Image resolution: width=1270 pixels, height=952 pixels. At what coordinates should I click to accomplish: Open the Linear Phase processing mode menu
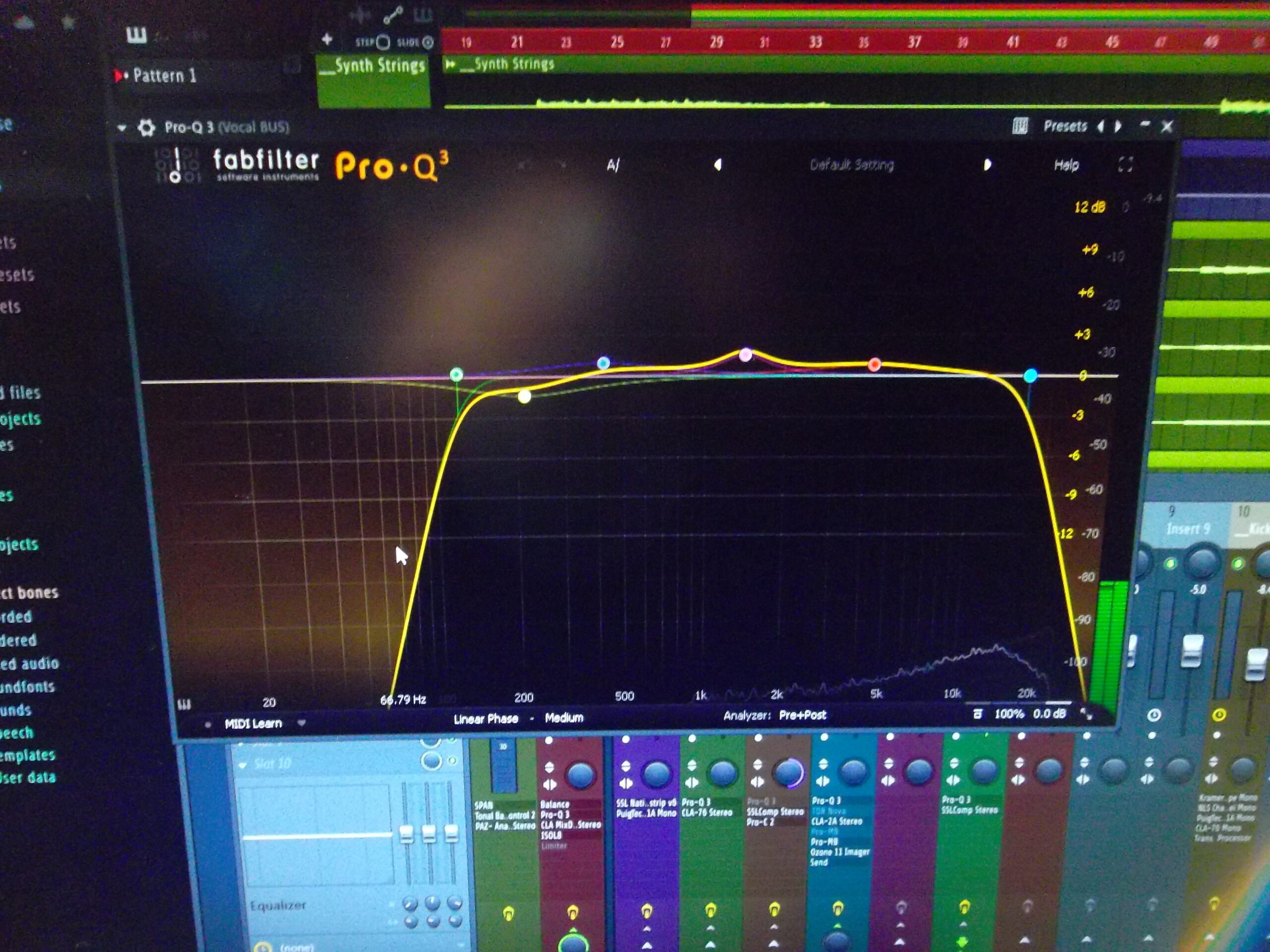tap(486, 719)
